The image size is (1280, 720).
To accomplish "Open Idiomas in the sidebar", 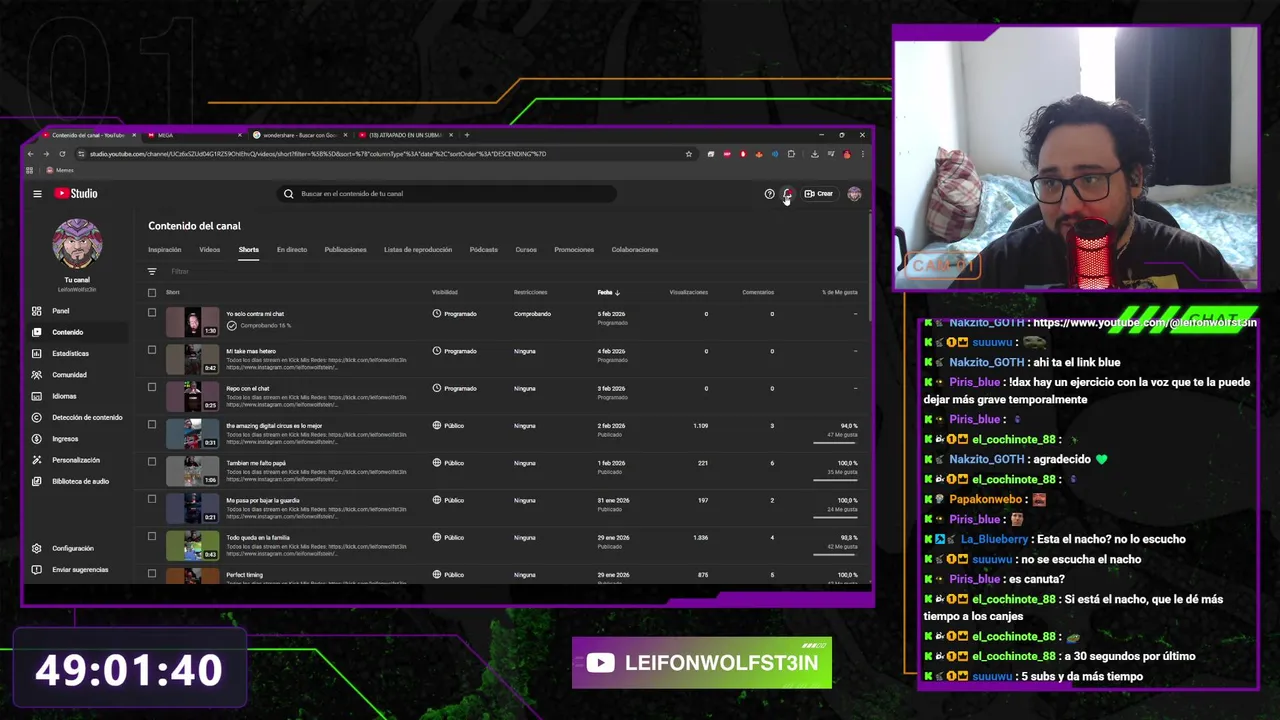I will pos(64,396).
